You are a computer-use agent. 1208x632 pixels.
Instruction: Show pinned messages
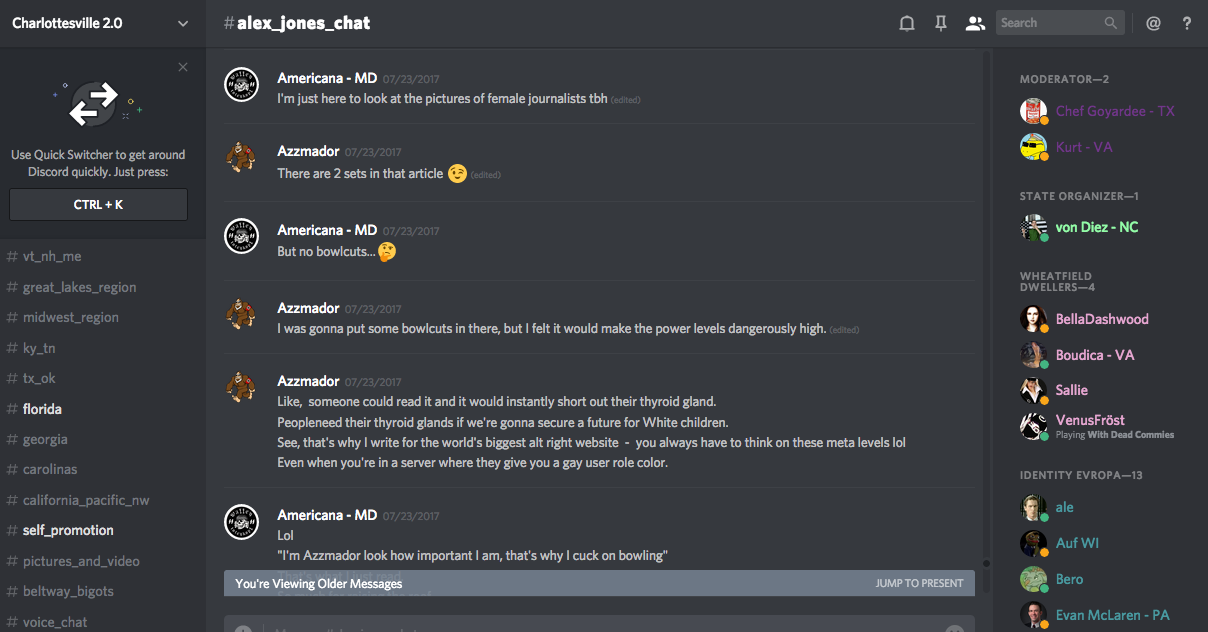point(941,23)
